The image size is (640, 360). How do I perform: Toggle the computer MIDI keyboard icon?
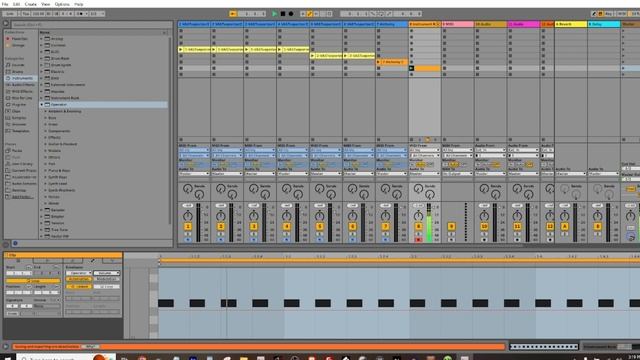(x=600, y=13)
